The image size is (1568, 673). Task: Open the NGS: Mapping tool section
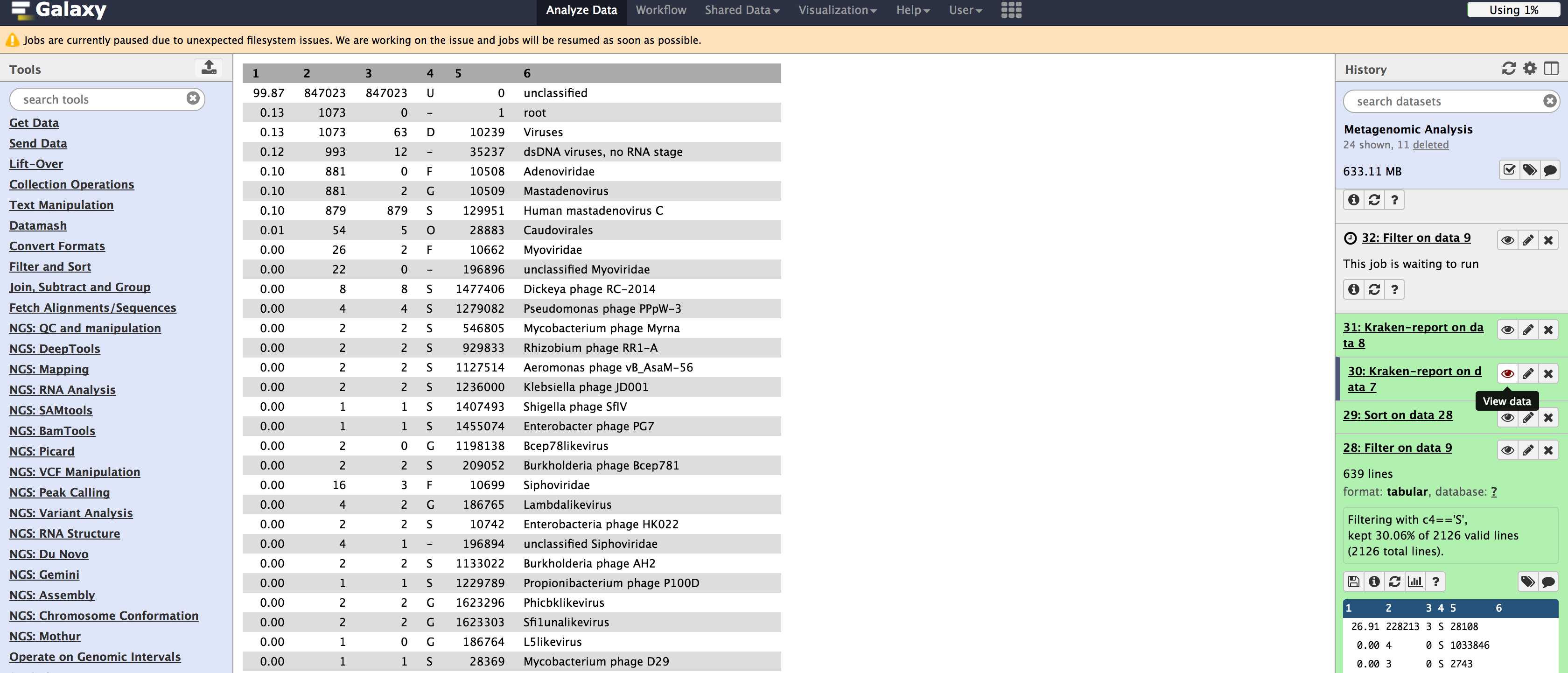[x=49, y=369]
